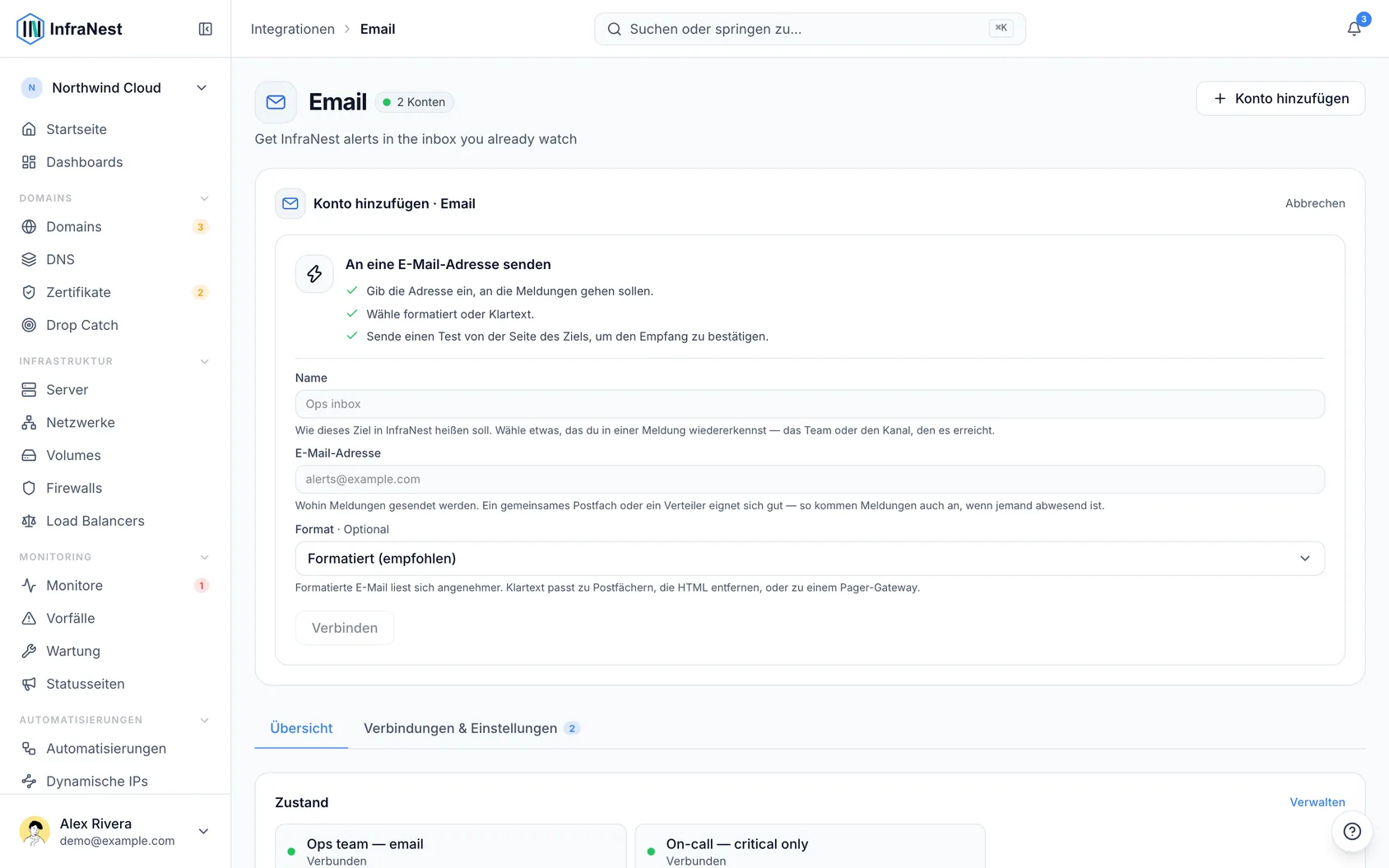The width and height of the screenshot is (1389, 868).
Task: Switch to the Übersicht tab
Action: click(x=301, y=728)
